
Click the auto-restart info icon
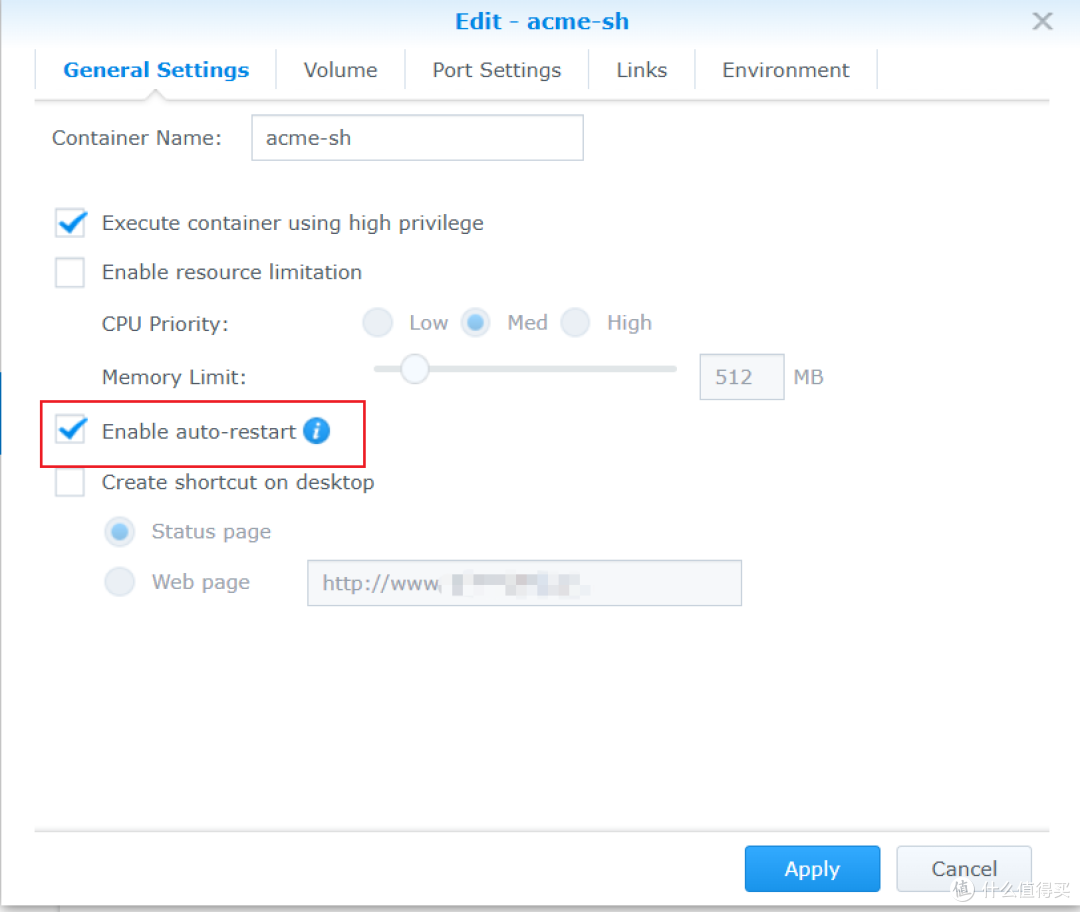(x=316, y=431)
